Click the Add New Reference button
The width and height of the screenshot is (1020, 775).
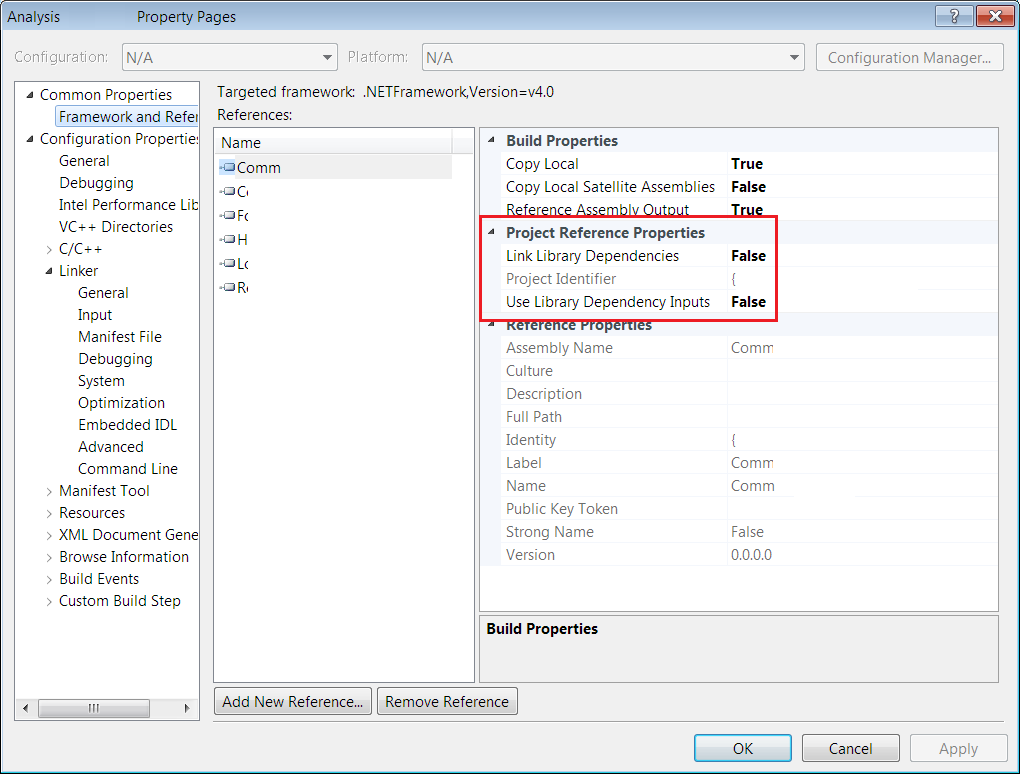click(x=293, y=701)
